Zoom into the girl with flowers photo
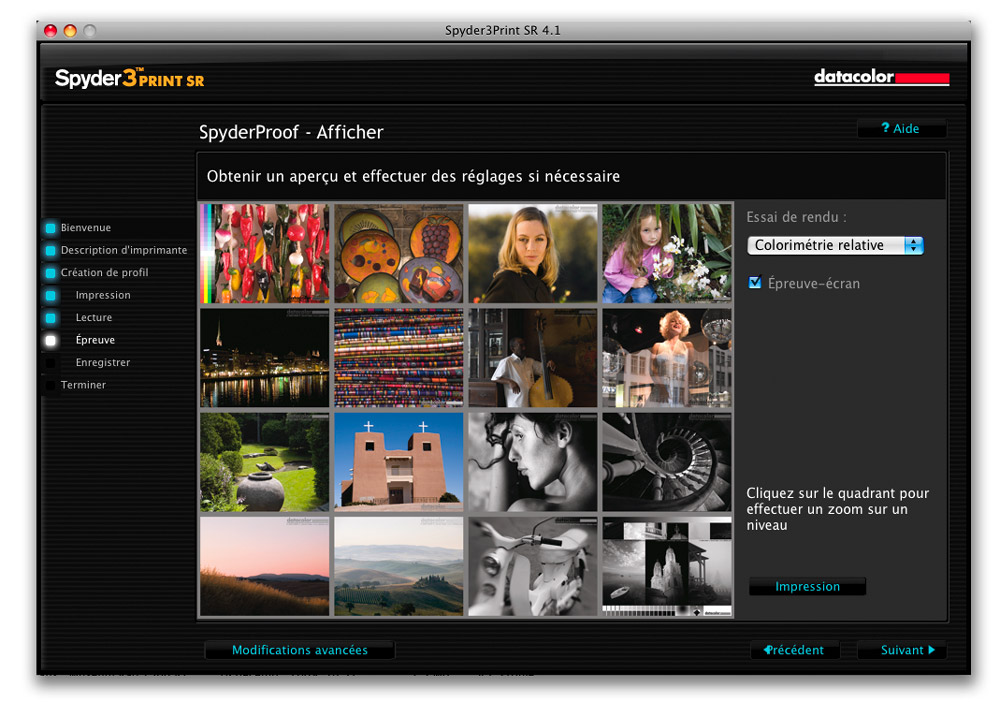This screenshot has width=1000, height=717. (x=667, y=253)
